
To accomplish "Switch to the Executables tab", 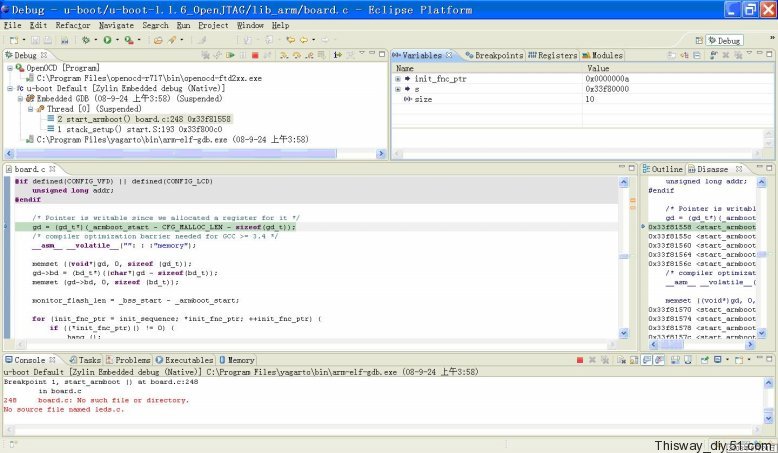I will 184,360.
